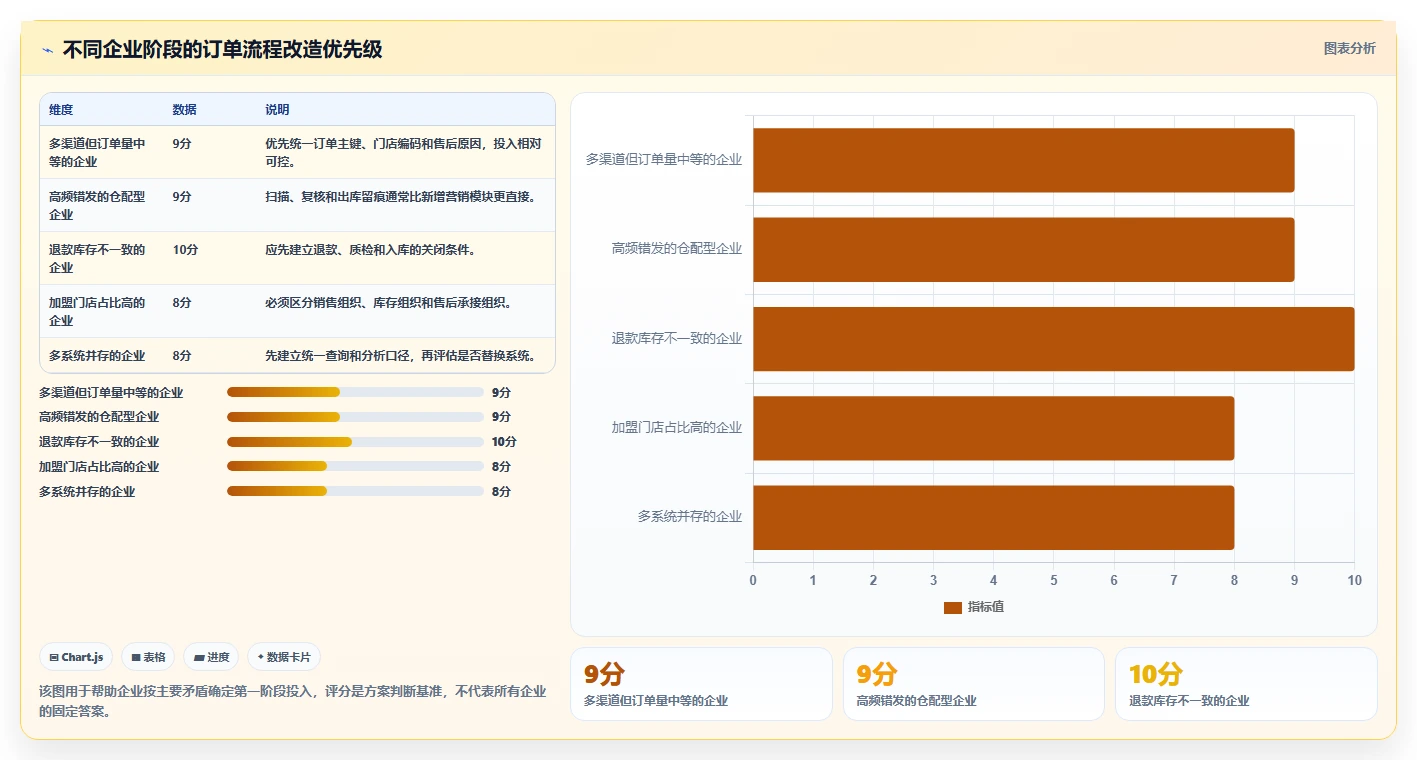Screen dimensions: 1417x760
Task: Click the 9分 card for 高频错发的仓配型企业
Action: coord(974,684)
